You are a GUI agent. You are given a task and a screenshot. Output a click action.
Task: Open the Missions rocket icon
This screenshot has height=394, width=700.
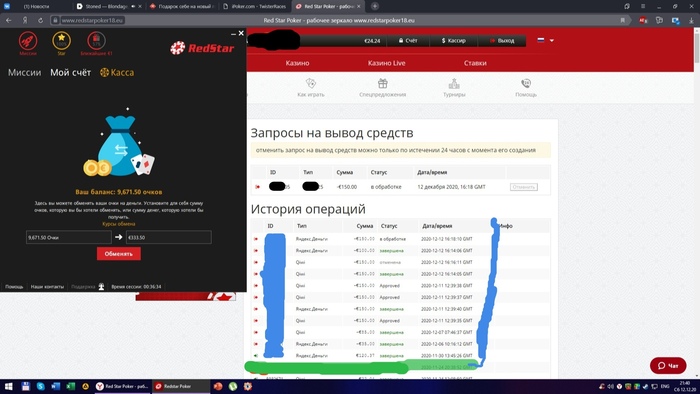click(28, 41)
